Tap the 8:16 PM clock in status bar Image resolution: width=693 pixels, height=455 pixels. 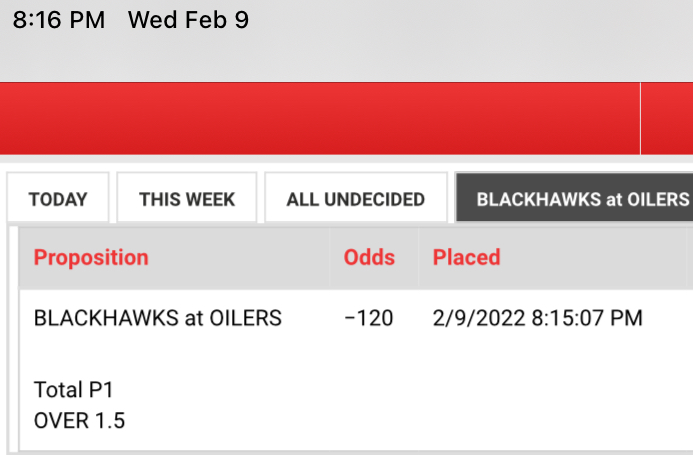[x=59, y=20]
